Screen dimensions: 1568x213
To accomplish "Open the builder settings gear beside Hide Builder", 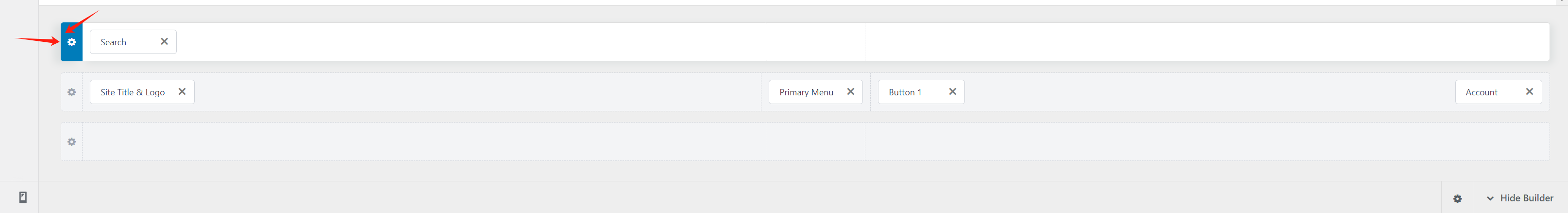I will 1457,198.
